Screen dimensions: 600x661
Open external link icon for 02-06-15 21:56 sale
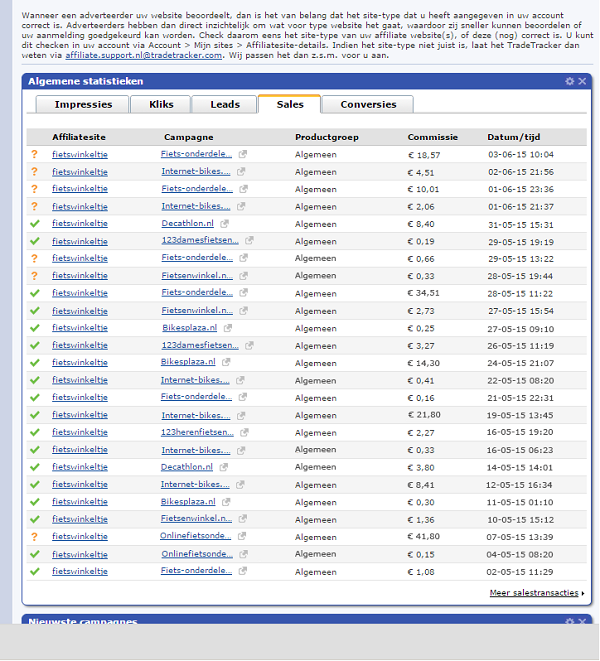point(241,172)
